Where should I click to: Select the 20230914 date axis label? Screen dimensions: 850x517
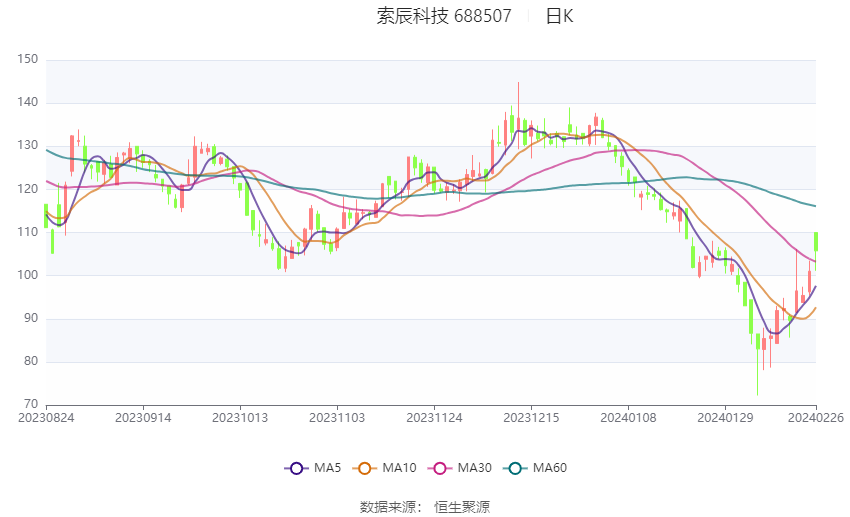143,418
